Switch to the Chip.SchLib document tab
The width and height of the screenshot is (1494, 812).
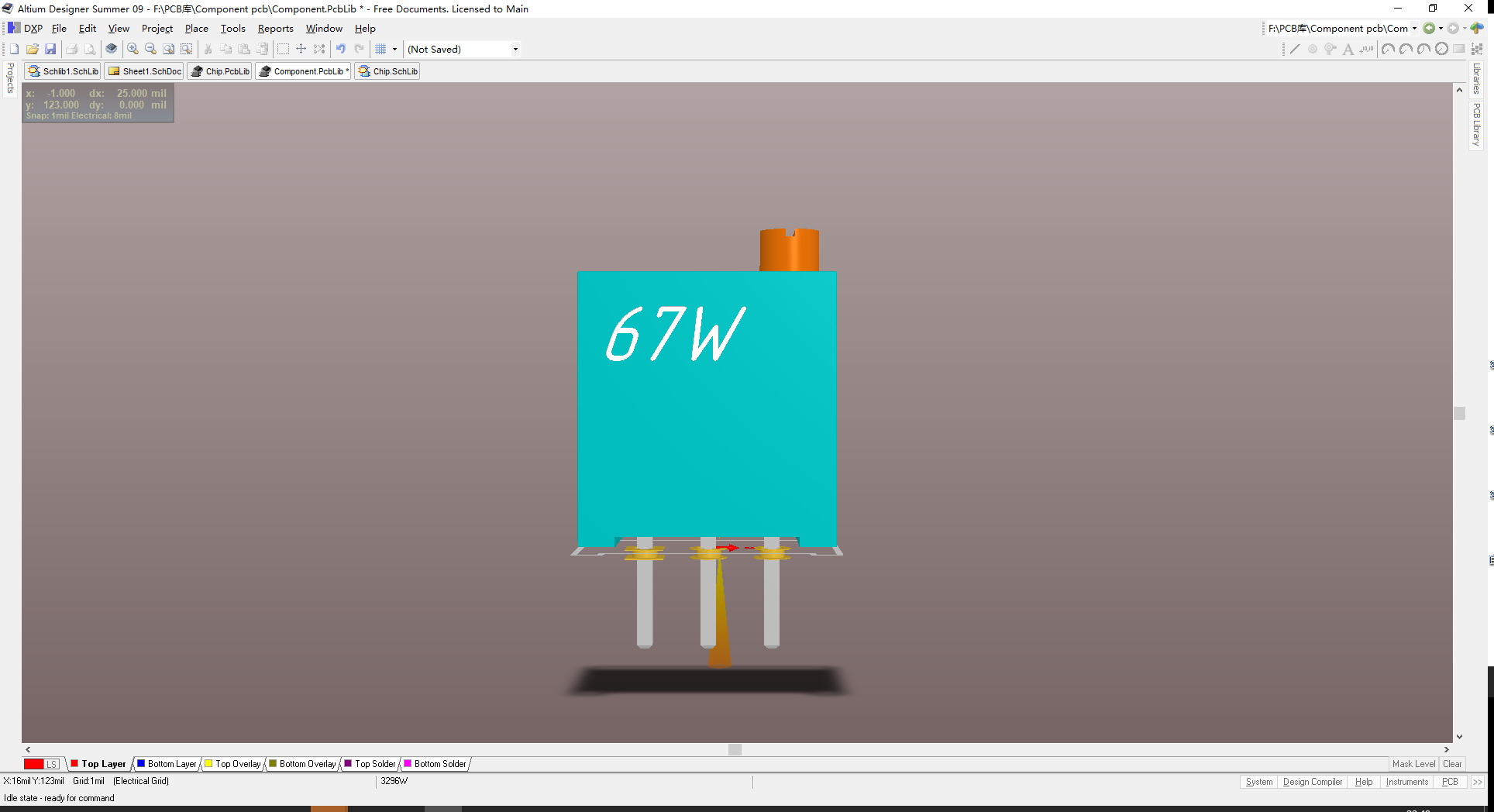pos(387,71)
